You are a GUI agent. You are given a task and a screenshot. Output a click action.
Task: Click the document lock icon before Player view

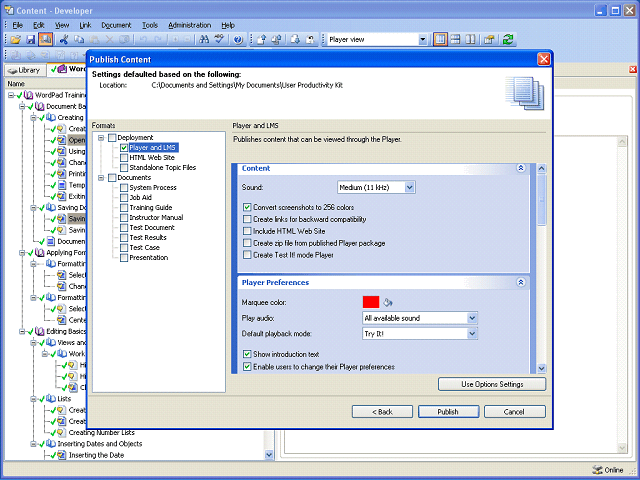pyautogui.click(x=311, y=40)
